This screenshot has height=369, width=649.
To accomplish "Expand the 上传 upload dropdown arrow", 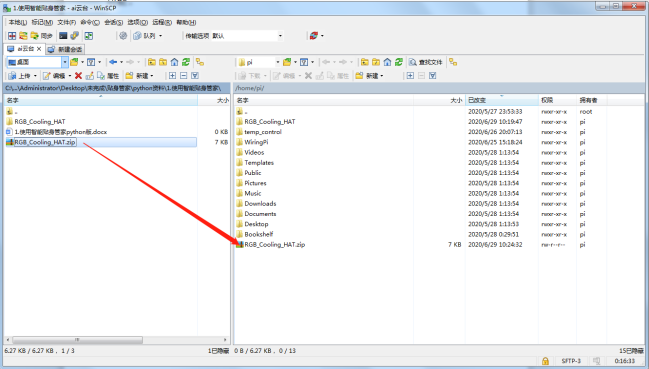I will (x=35, y=76).
